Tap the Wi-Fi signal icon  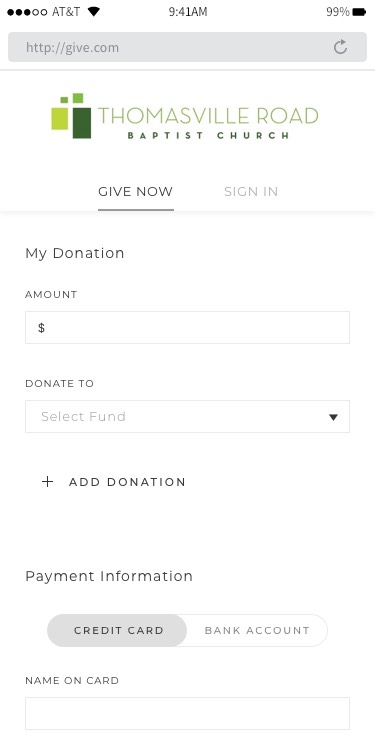(94, 11)
